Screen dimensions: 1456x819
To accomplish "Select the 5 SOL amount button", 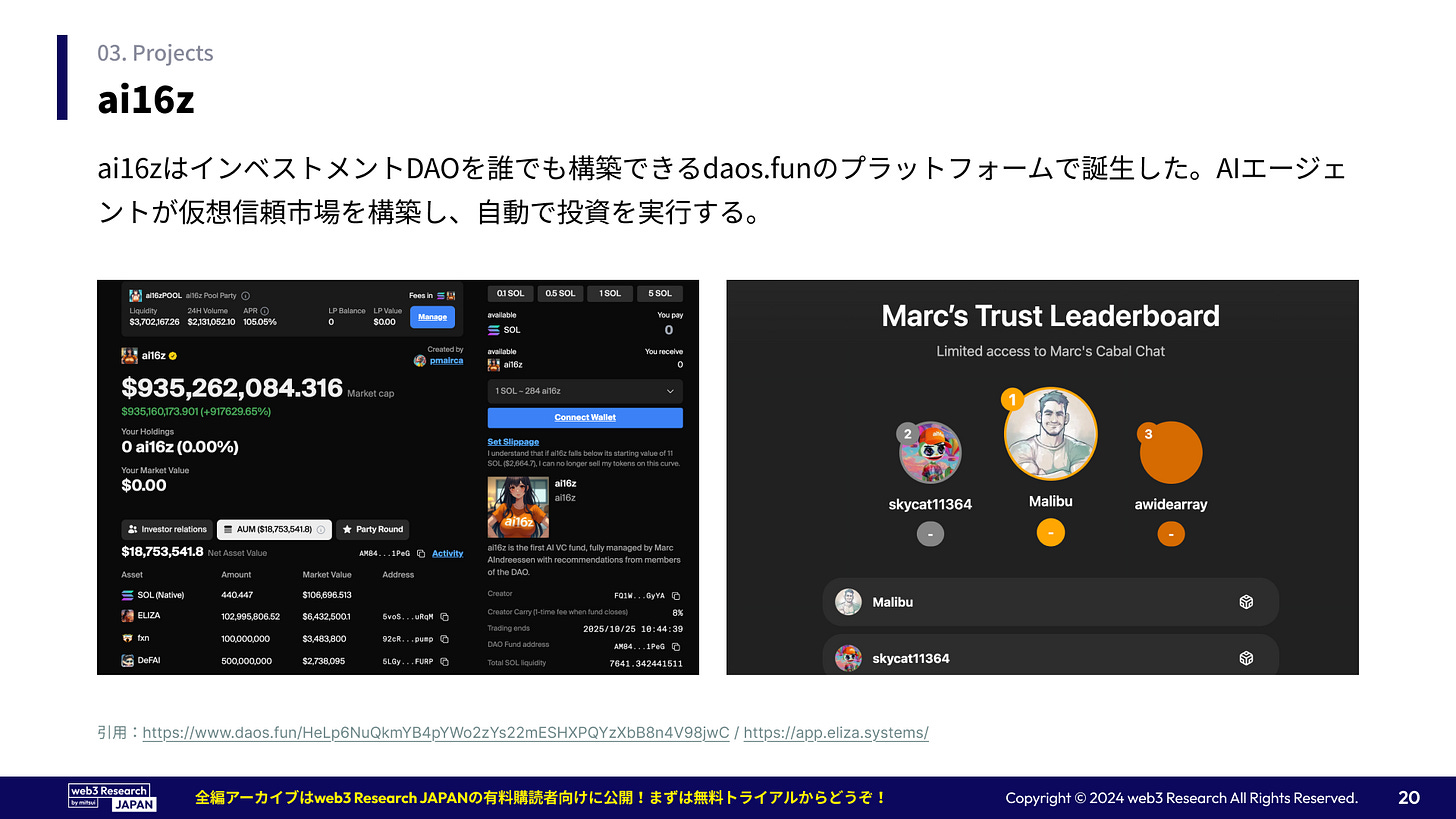I will pos(660,293).
